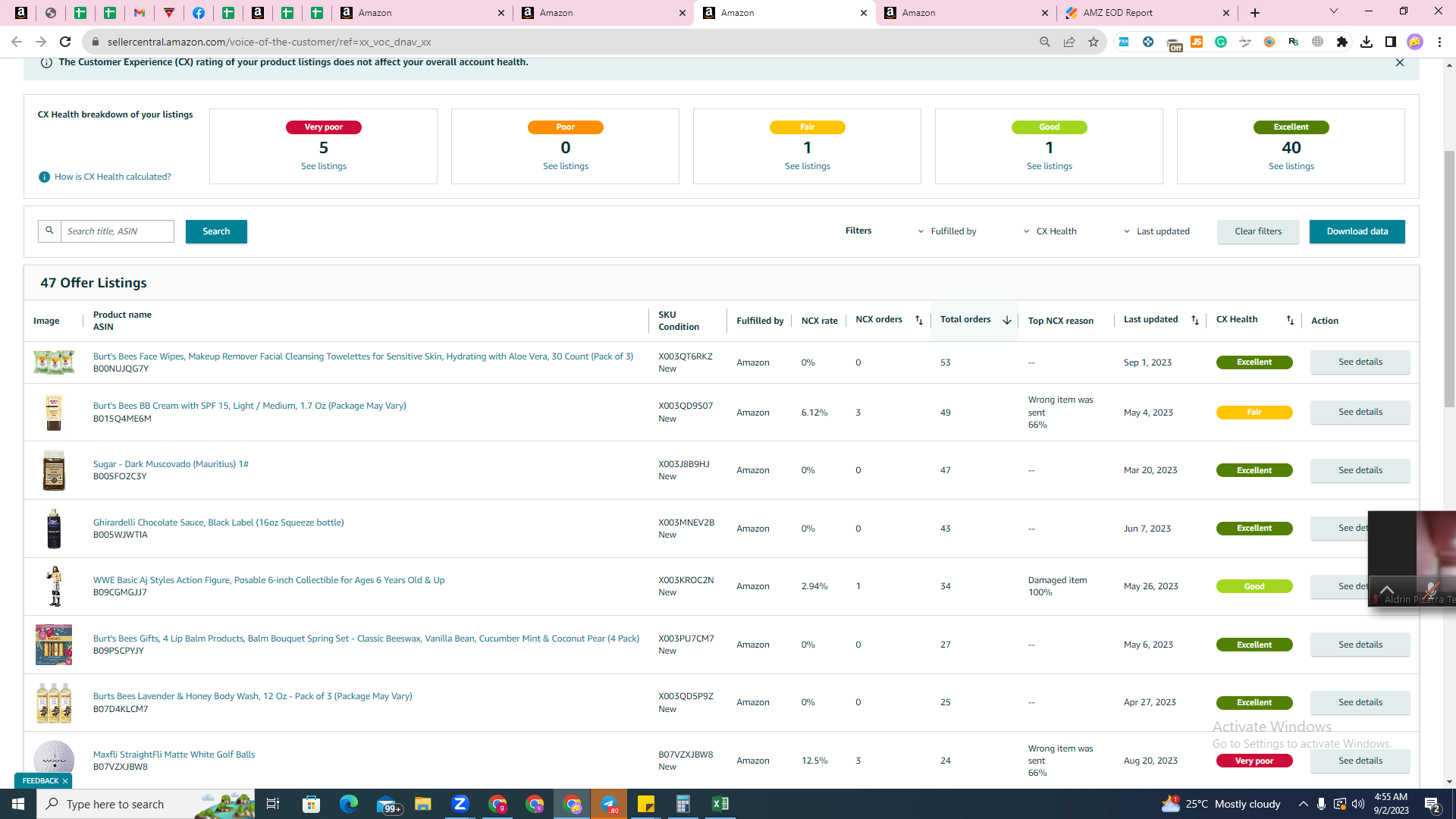Click the info icon beside CX Health calculated
1456x819 pixels.
44,177
